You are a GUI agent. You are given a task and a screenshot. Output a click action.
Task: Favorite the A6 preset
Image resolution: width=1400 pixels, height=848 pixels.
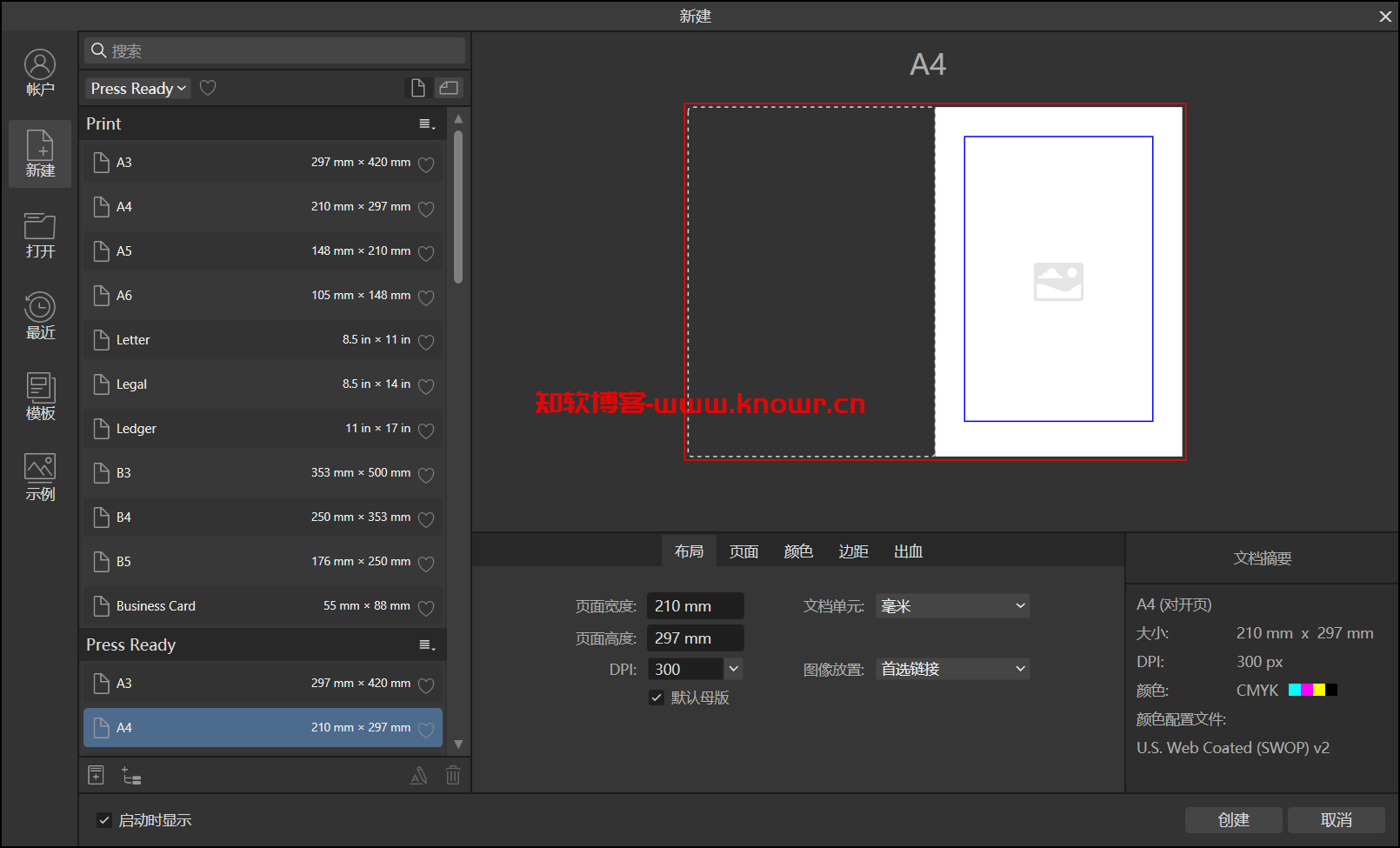pyautogui.click(x=426, y=297)
